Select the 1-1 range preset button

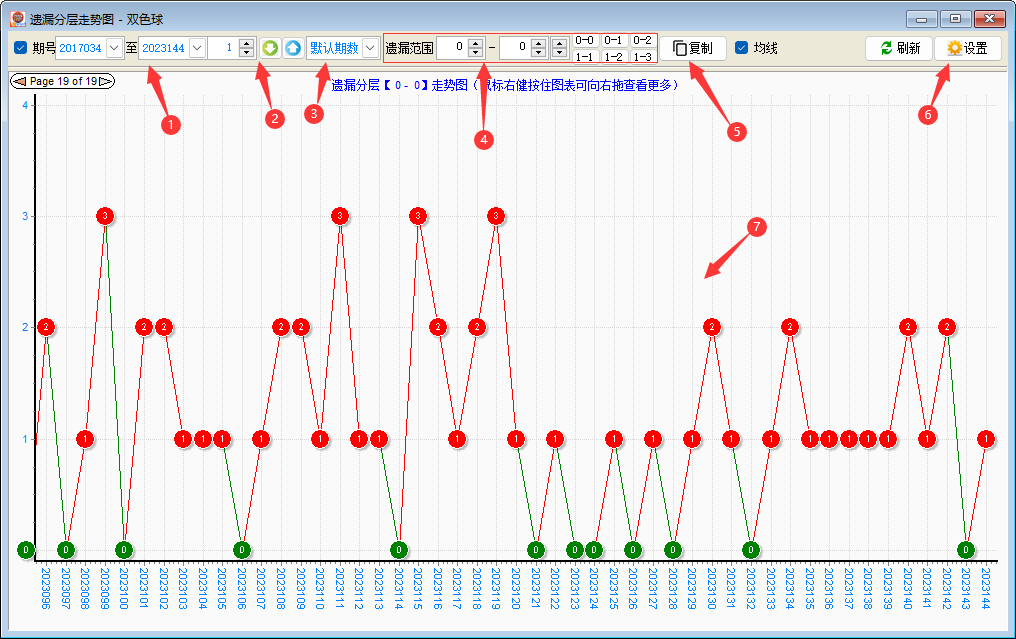[584, 56]
